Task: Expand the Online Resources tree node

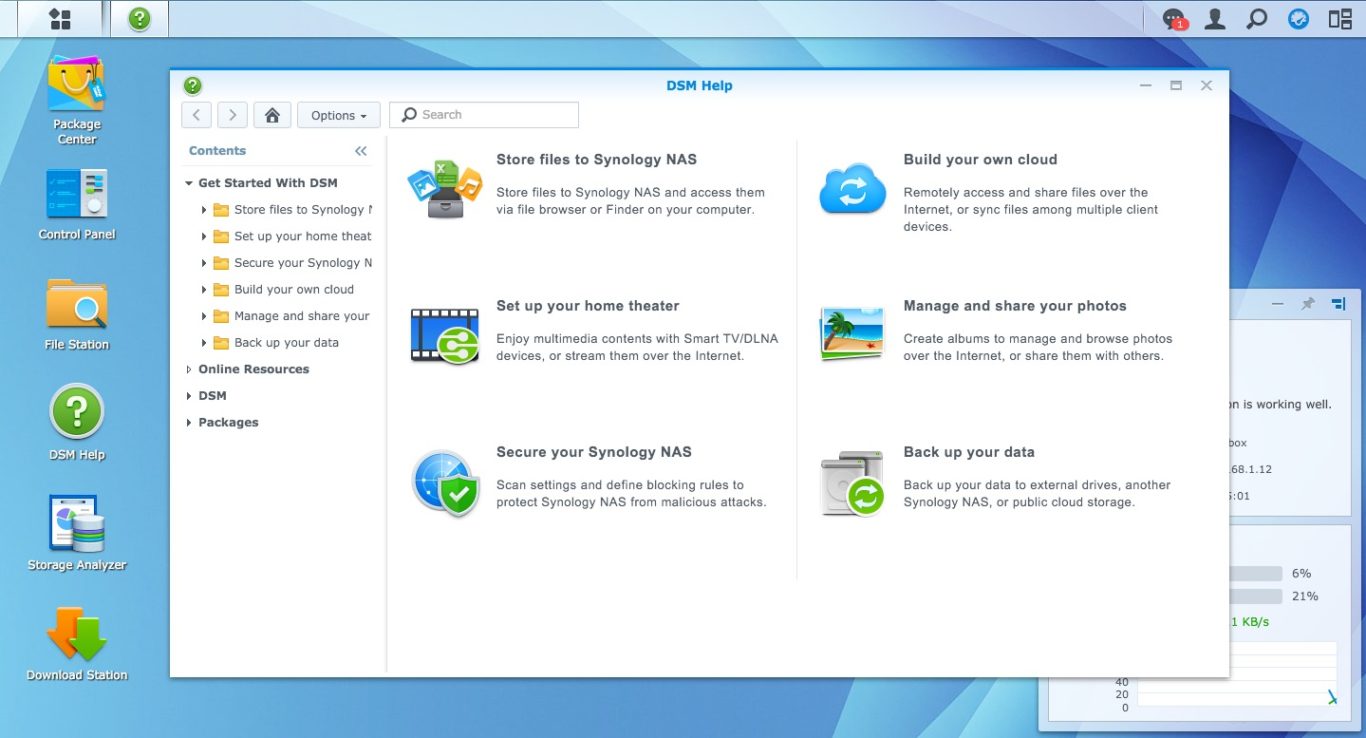Action: pyautogui.click(x=189, y=369)
